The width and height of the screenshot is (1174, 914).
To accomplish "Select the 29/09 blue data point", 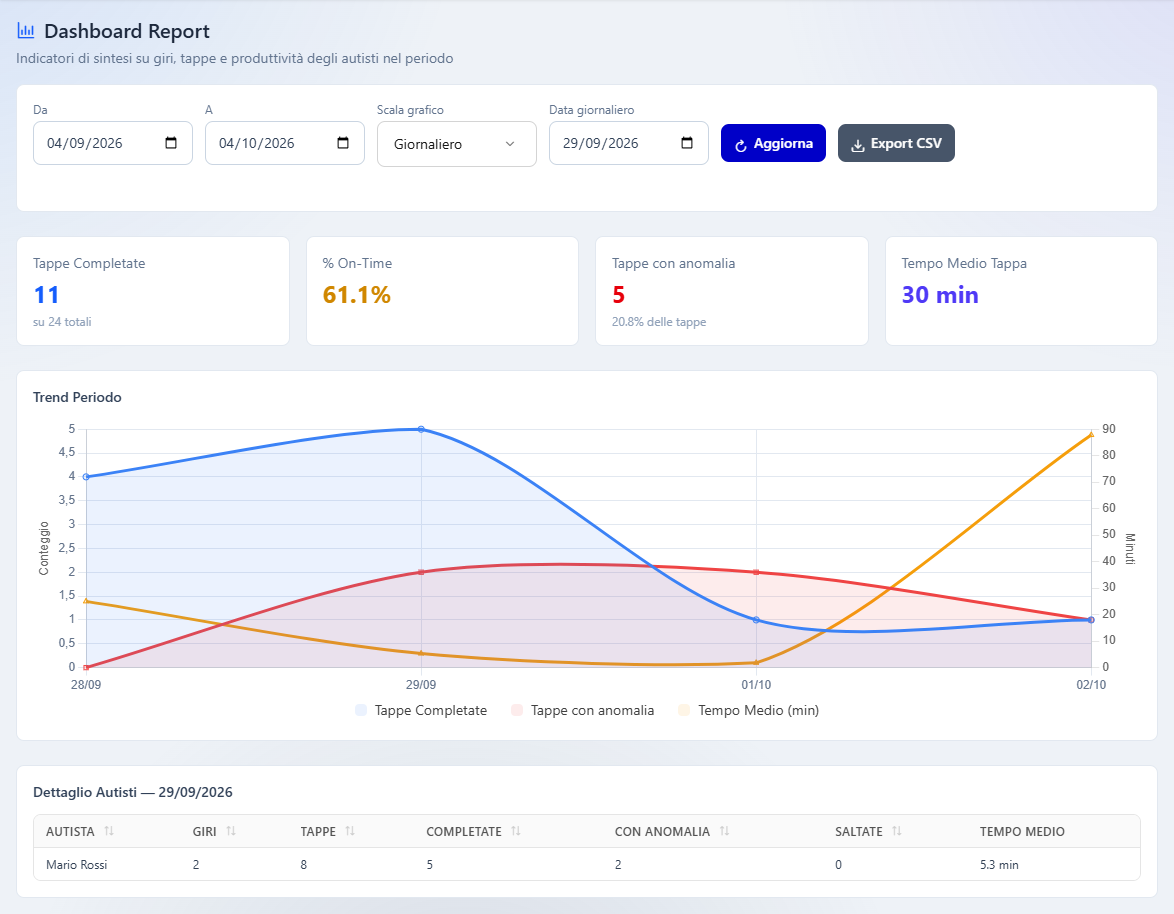I will [x=421, y=429].
